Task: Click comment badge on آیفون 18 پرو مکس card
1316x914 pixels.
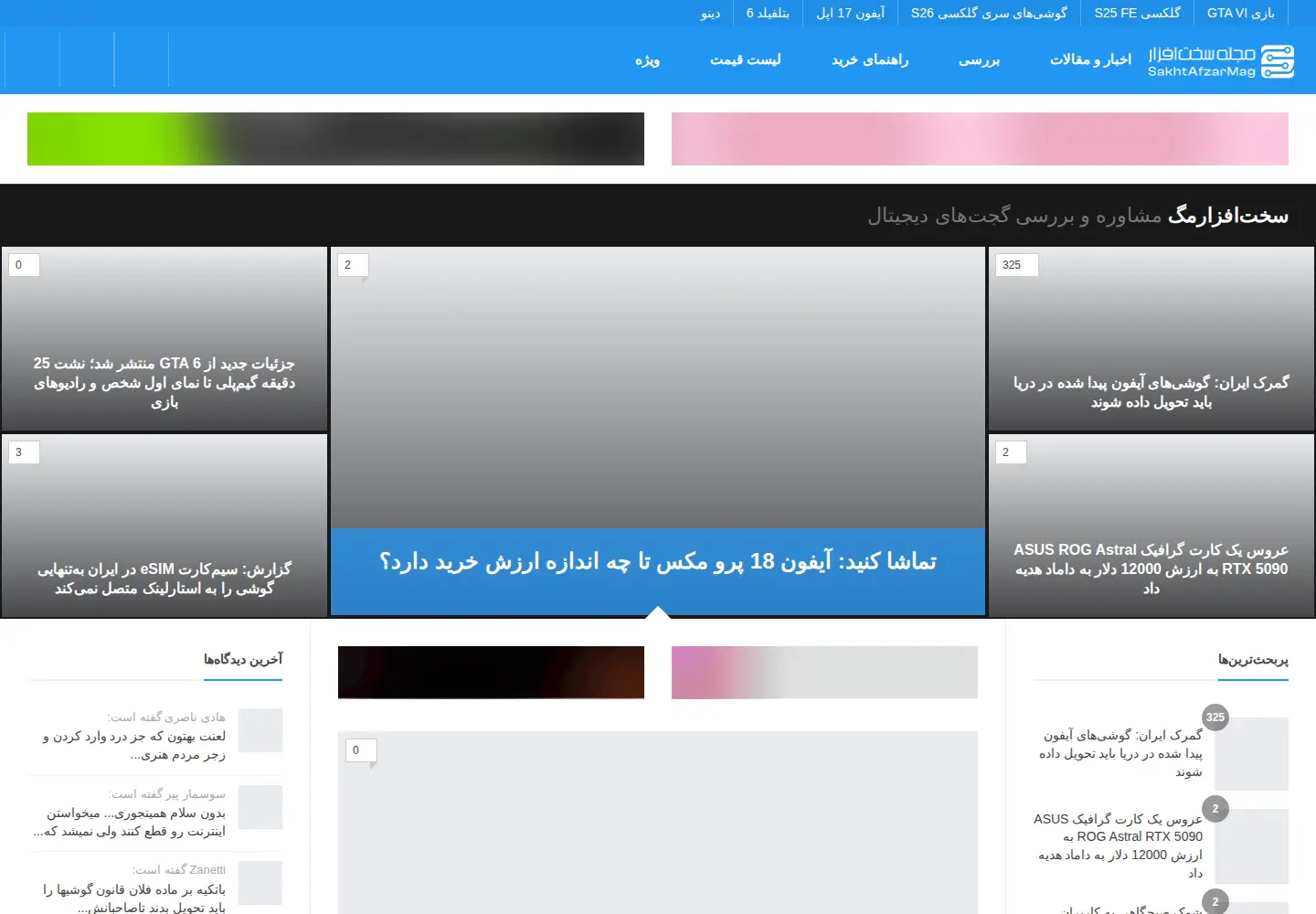Action: [353, 265]
